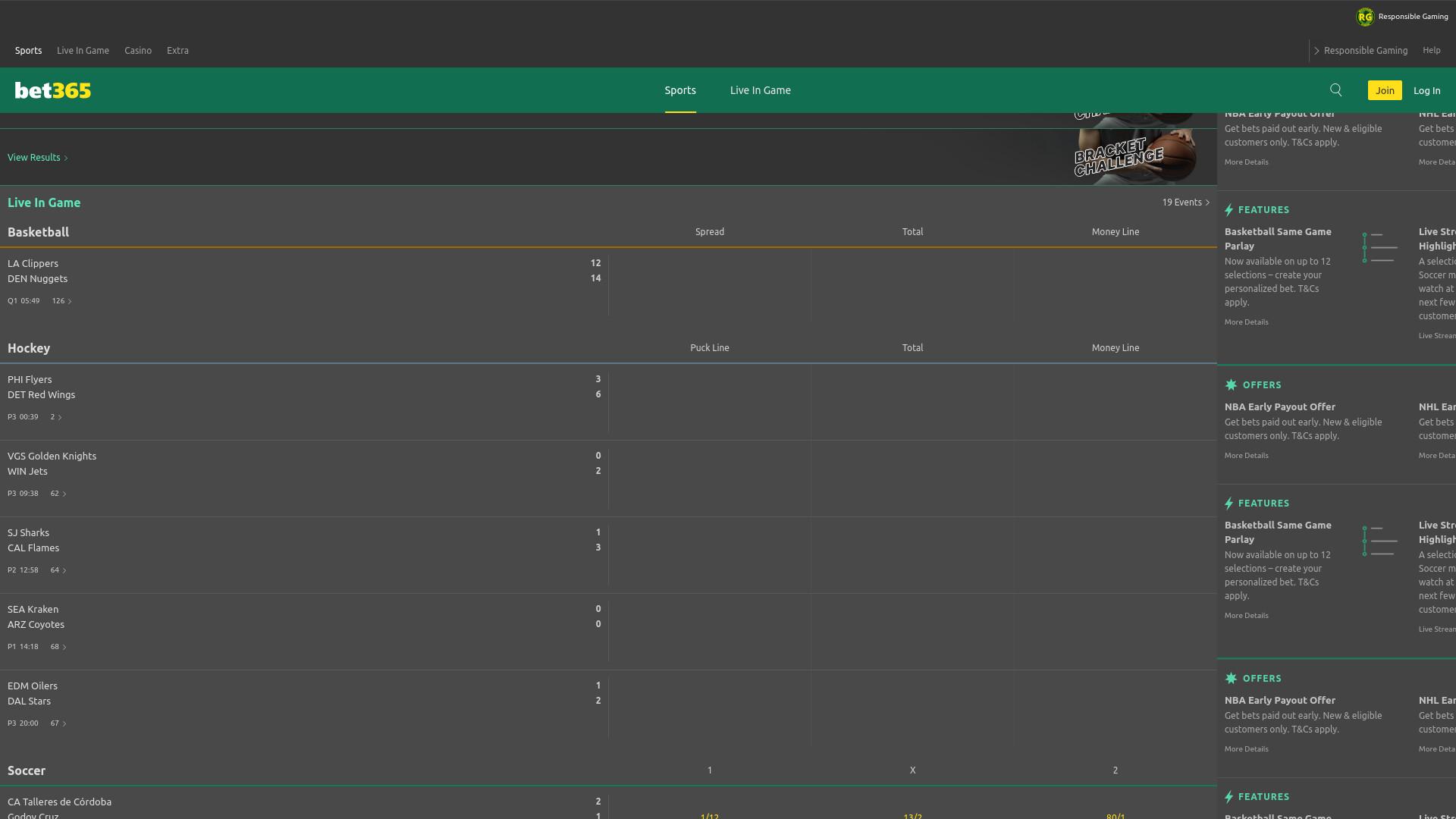
Task: Click the lightning bolt icon beside the bottom FEATURES heading
Action: (1229, 797)
